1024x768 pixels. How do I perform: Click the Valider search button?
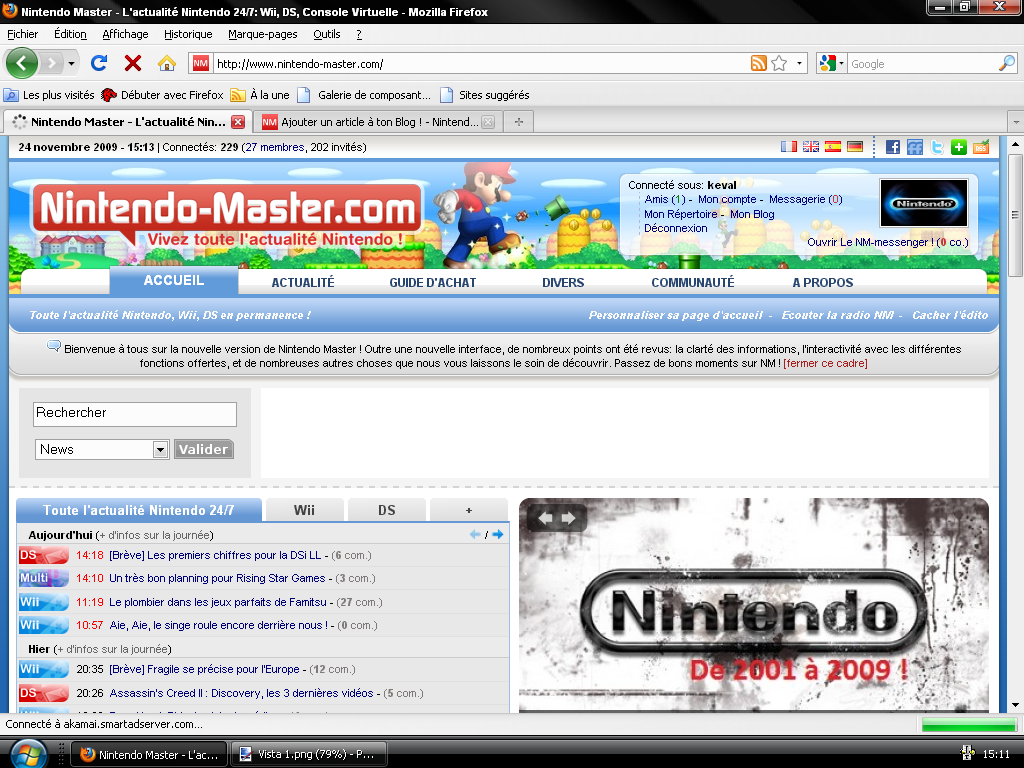[204, 449]
